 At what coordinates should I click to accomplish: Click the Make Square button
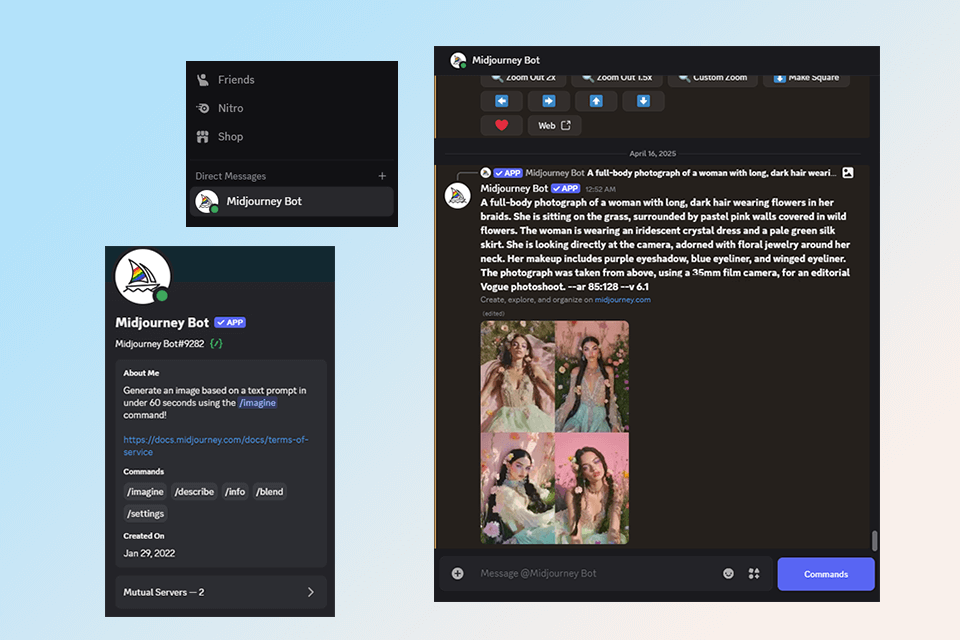point(806,78)
